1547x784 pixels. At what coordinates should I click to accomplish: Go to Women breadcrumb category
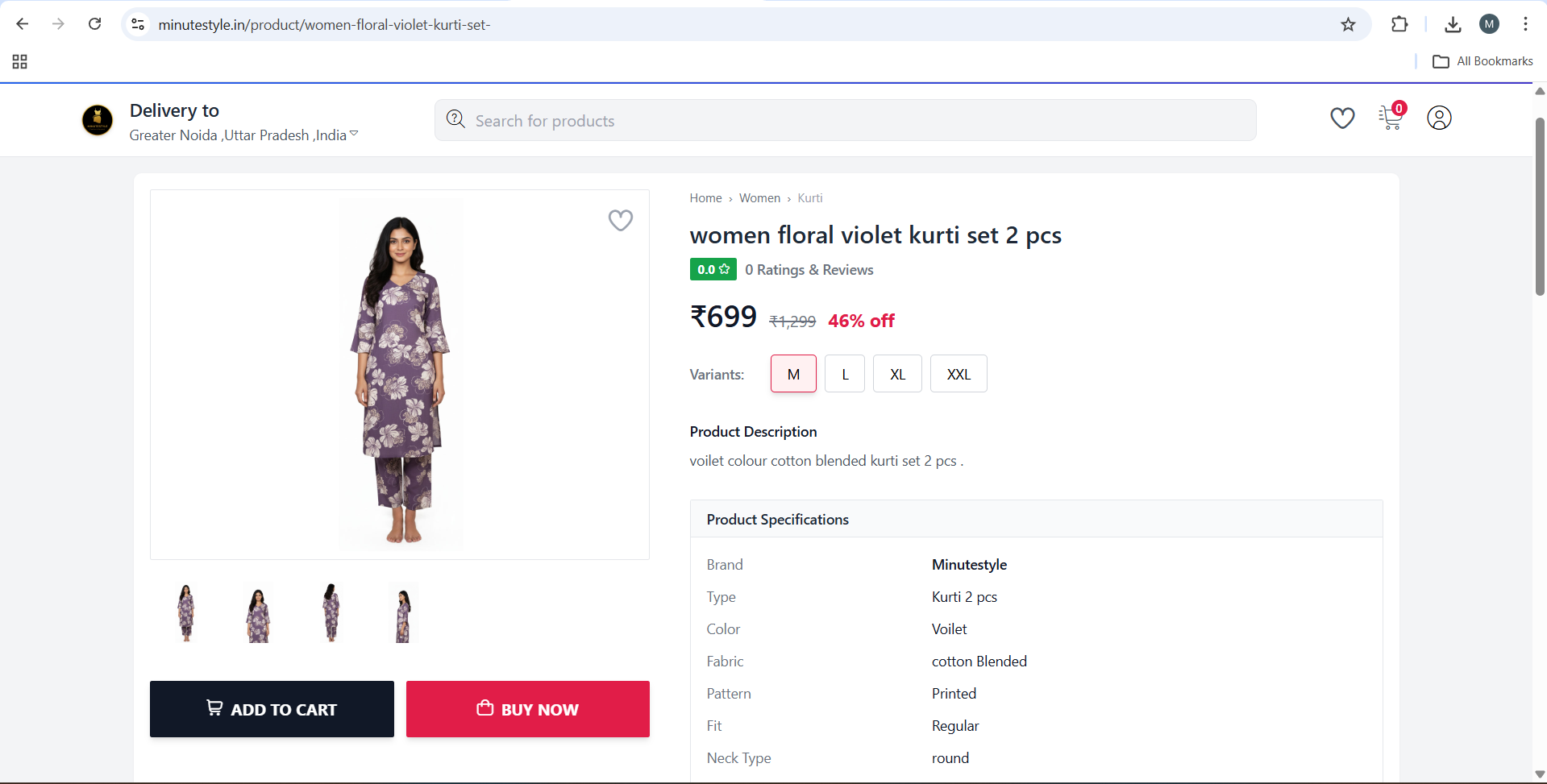(759, 198)
